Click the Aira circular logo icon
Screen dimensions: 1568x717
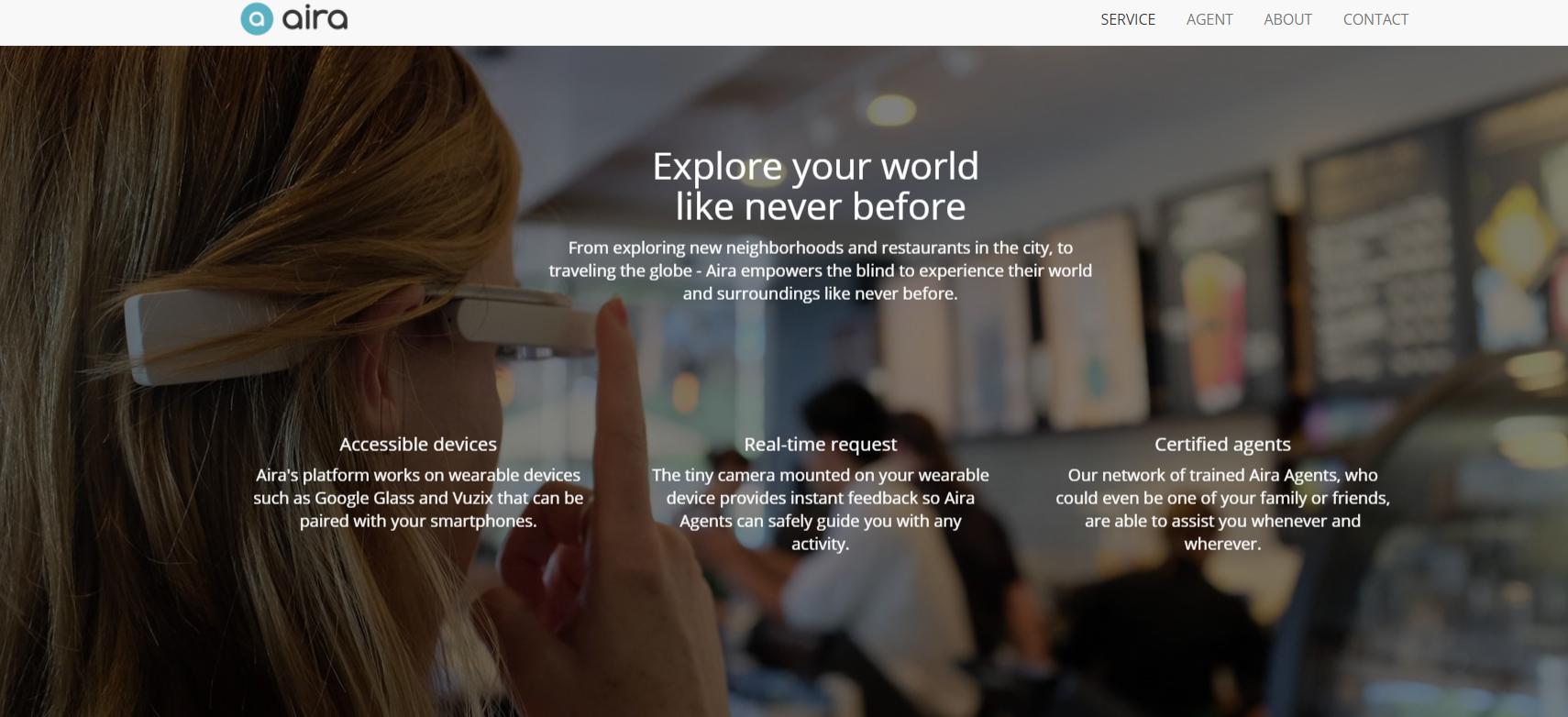click(x=257, y=18)
